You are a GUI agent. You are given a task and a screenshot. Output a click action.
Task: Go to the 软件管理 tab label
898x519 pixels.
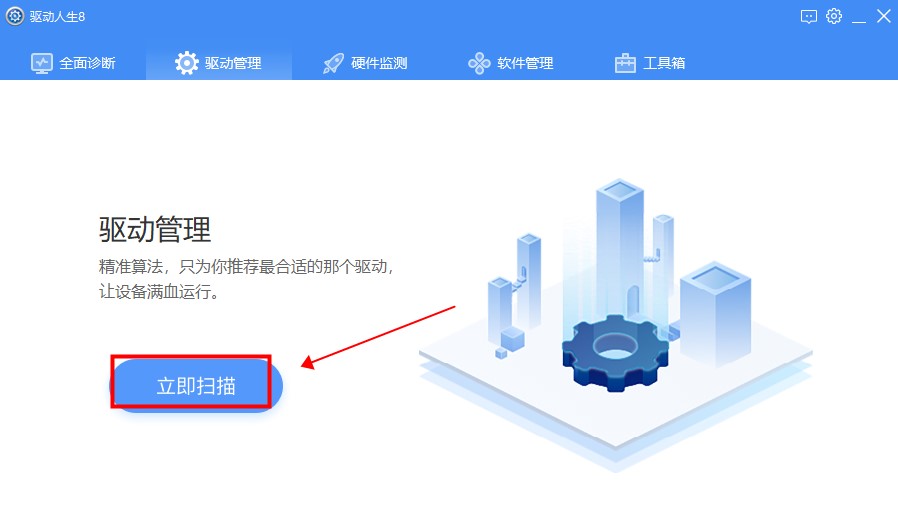tap(525, 63)
